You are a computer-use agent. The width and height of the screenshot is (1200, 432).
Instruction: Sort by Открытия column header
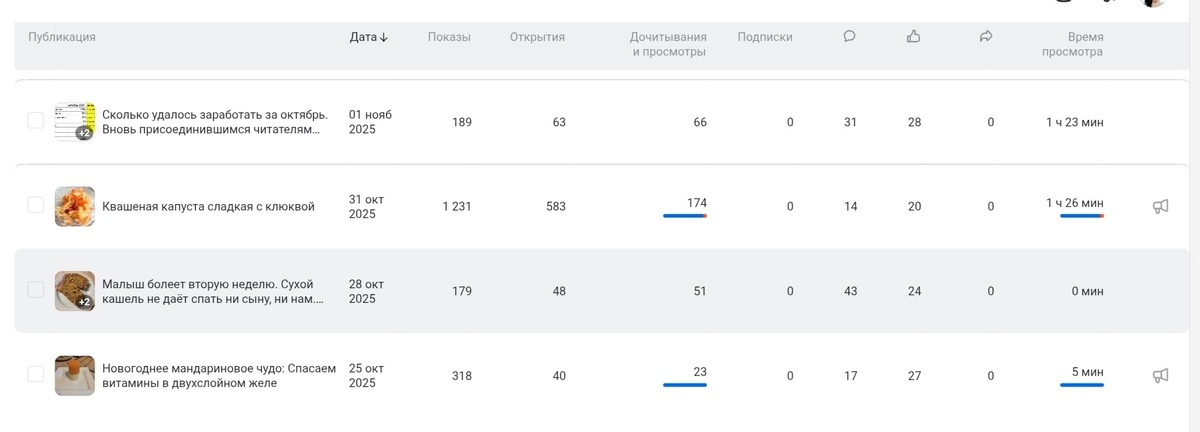pyautogui.click(x=537, y=37)
